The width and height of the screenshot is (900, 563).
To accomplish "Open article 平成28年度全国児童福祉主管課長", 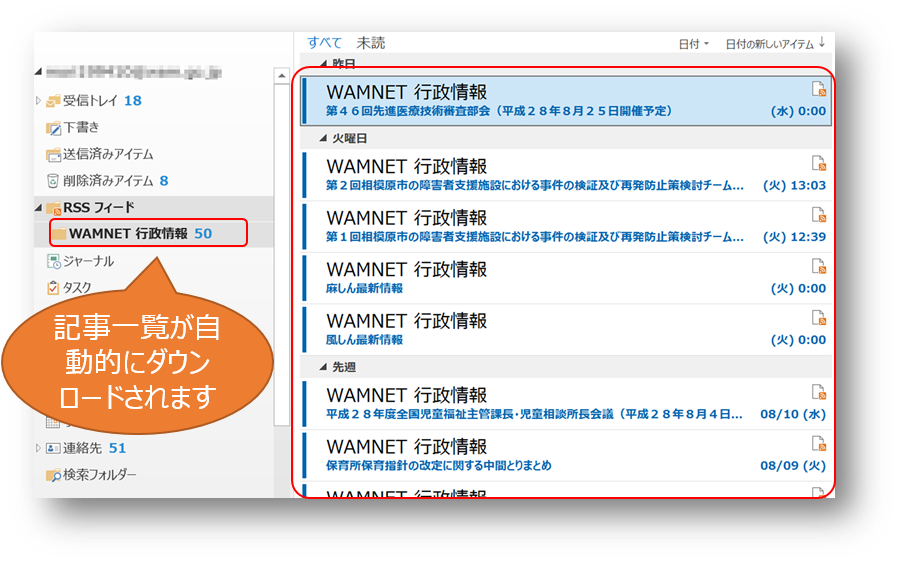I will click(x=566, y=404).
